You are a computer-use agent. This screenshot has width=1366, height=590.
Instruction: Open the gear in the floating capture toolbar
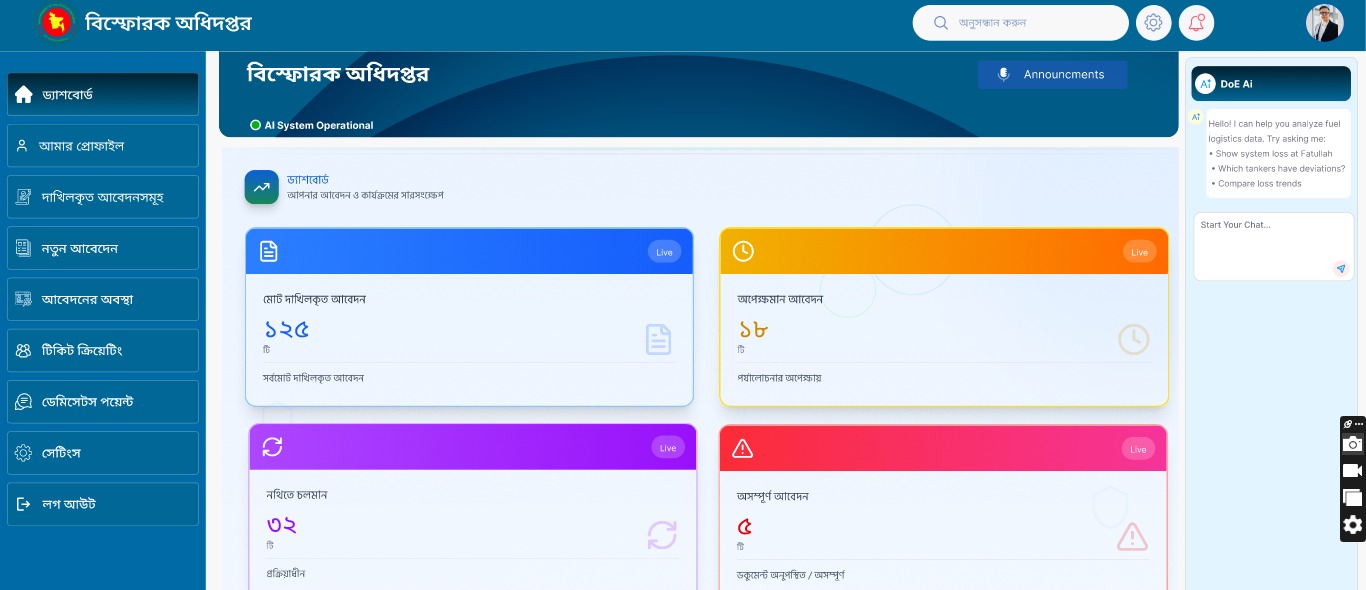tap(1353, 525)
